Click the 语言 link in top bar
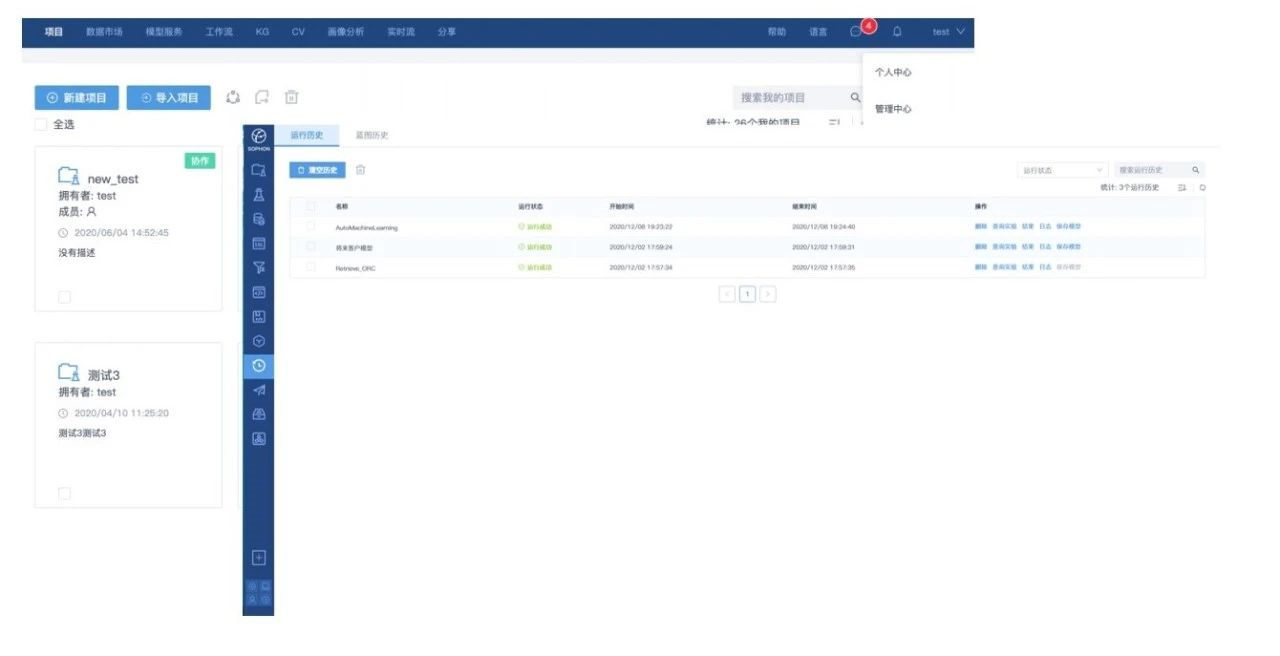The image size is (1280, 656). click(x=818, y=32)
